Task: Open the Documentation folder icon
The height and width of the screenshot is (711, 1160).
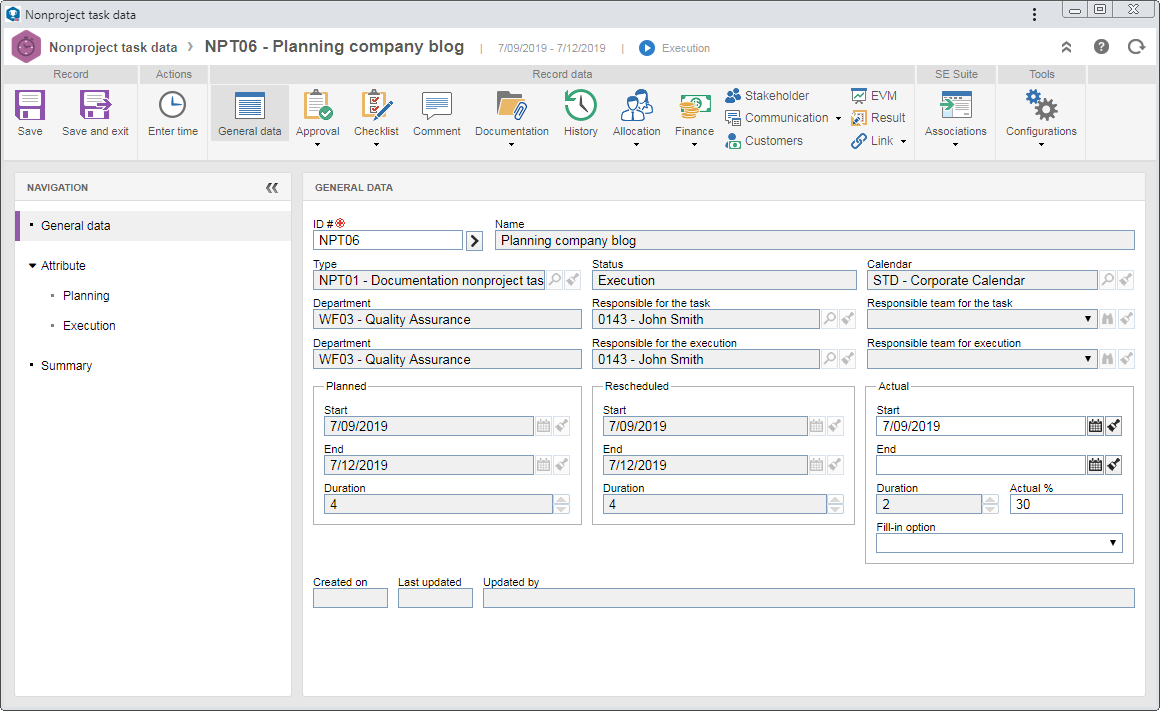Action: (x=511, y=105)
